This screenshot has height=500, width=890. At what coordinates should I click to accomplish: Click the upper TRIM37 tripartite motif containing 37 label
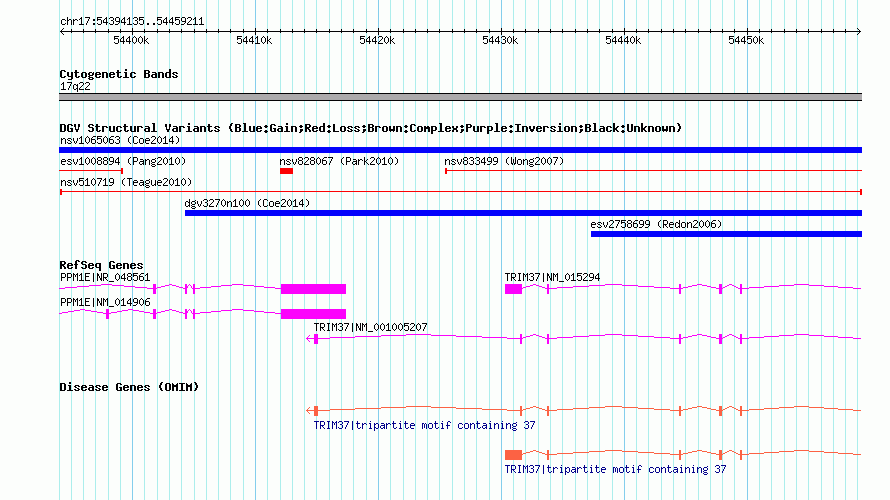coord(424,425)
